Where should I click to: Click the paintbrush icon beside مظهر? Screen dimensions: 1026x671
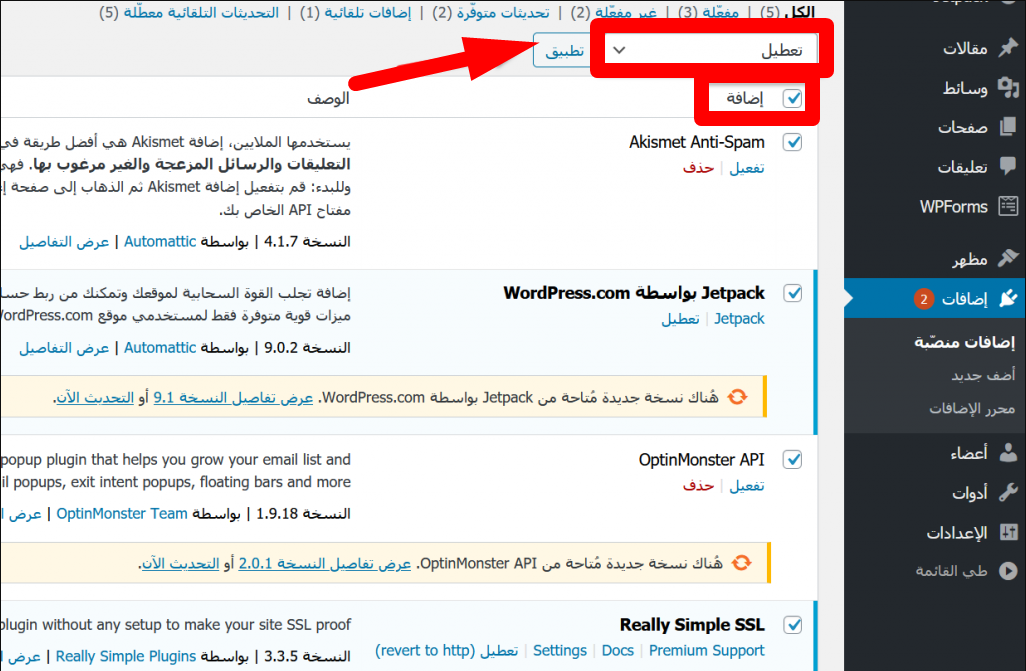[1008, 259]
